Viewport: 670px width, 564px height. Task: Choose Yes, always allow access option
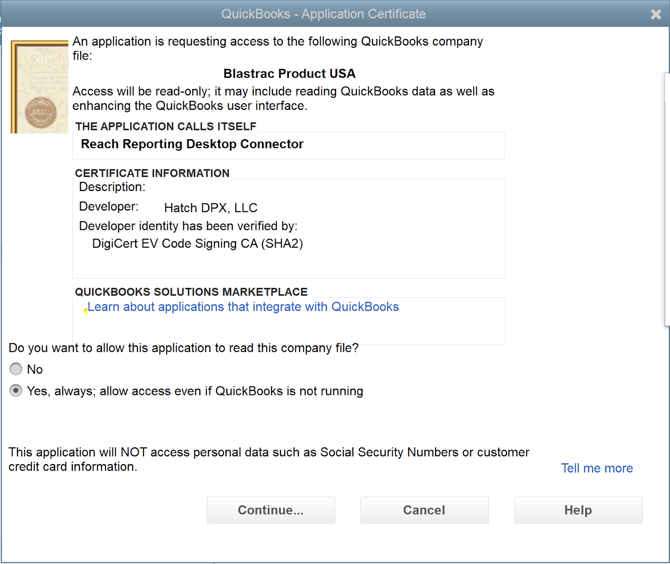pyautogui.click(x=16, y=391)
